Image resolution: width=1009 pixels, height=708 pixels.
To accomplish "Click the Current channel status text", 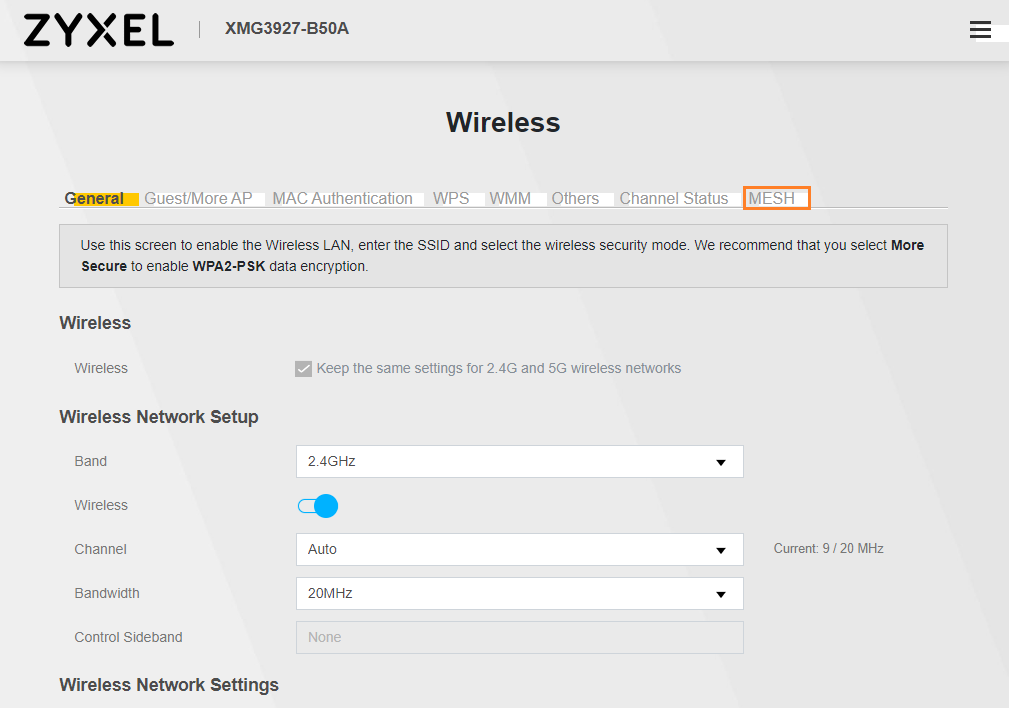I will [828, 549].
